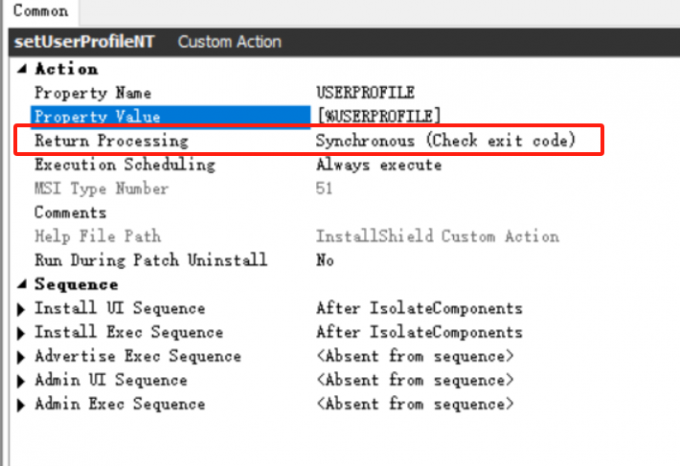Expand the Admin UI Sequence row

[x=22, y=380]
